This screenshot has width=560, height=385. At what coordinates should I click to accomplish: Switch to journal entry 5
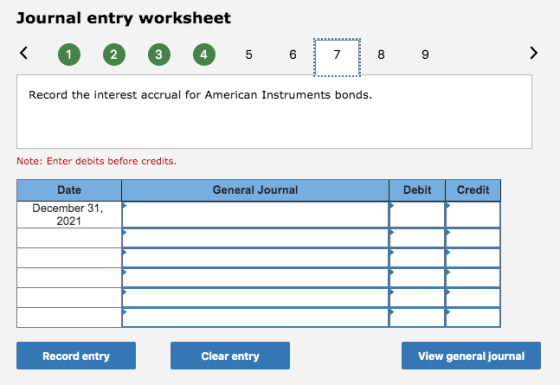click(x=249, y=55)
